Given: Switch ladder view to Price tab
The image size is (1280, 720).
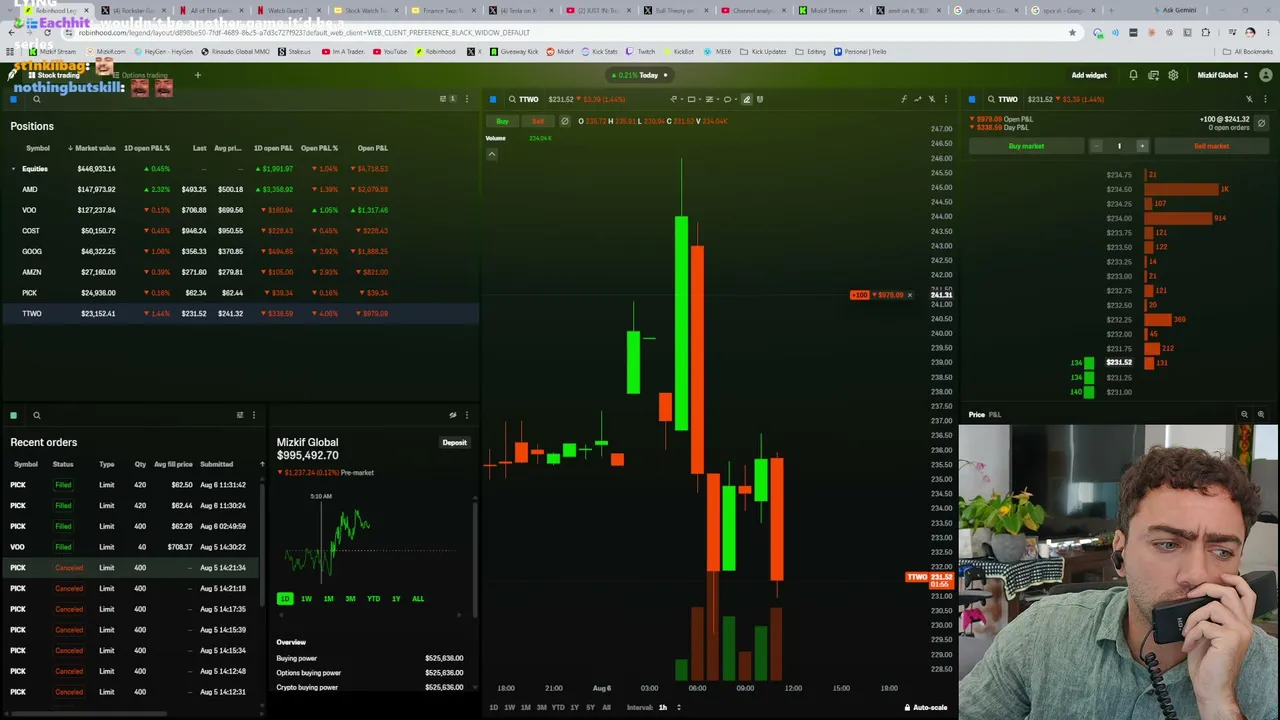Looking at the screenshot, I should coord(976,414).
